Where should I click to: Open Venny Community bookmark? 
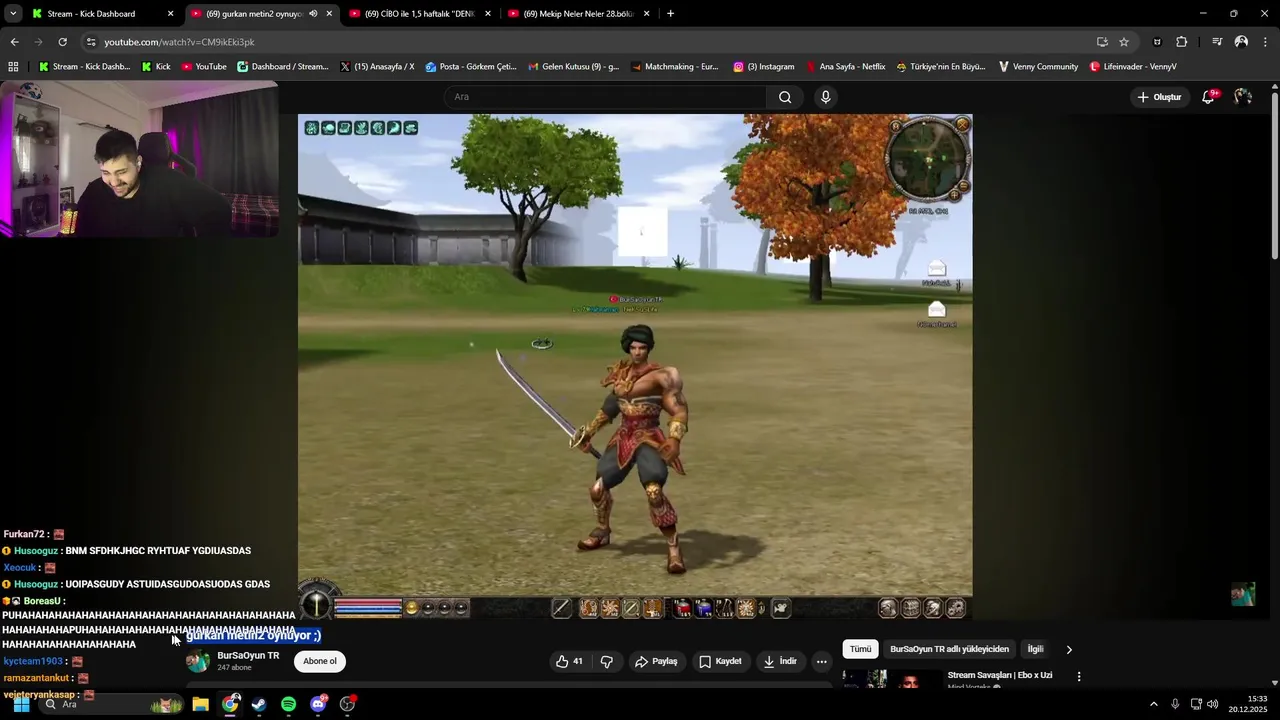point(1037,67)
